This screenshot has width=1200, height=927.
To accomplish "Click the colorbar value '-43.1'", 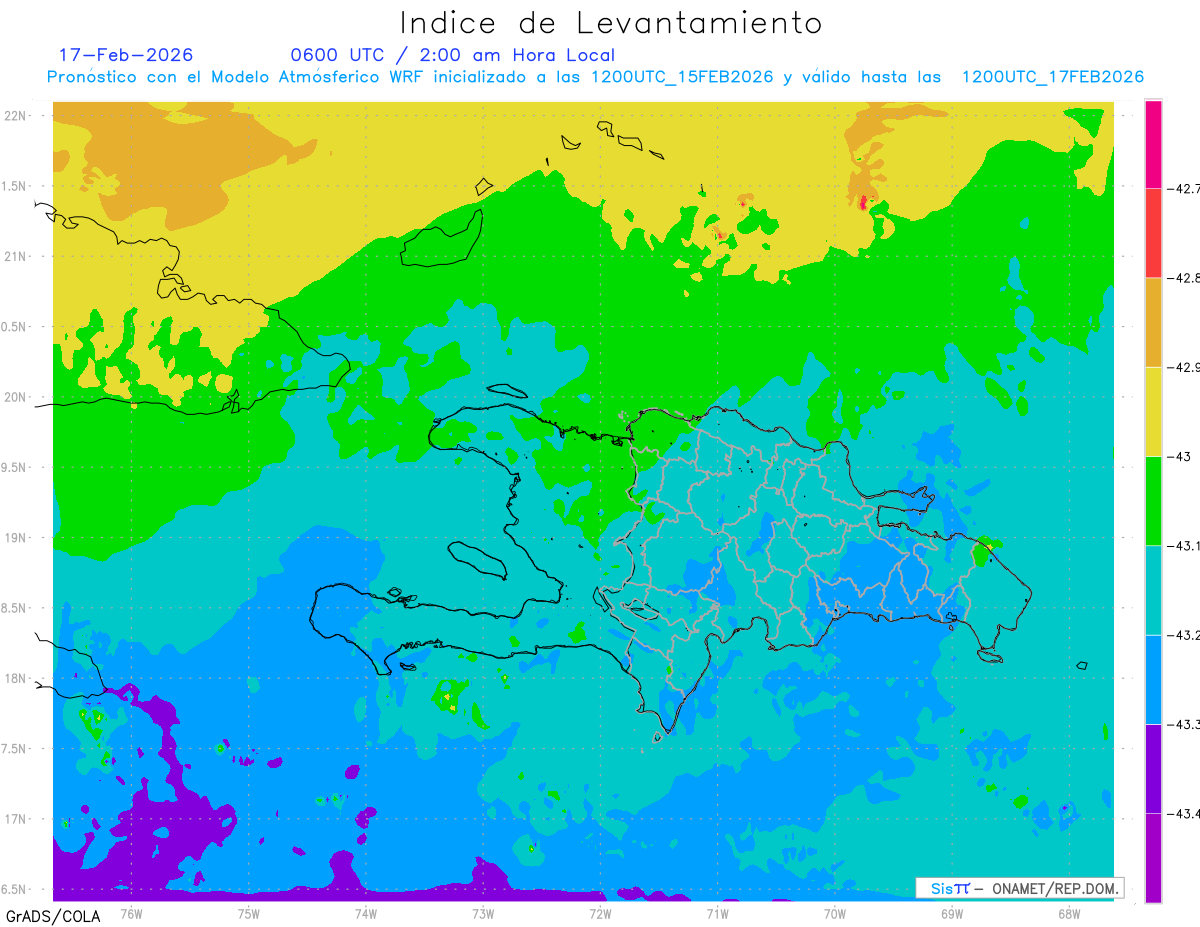I will pyautogui.click(x=1183, y=545).
